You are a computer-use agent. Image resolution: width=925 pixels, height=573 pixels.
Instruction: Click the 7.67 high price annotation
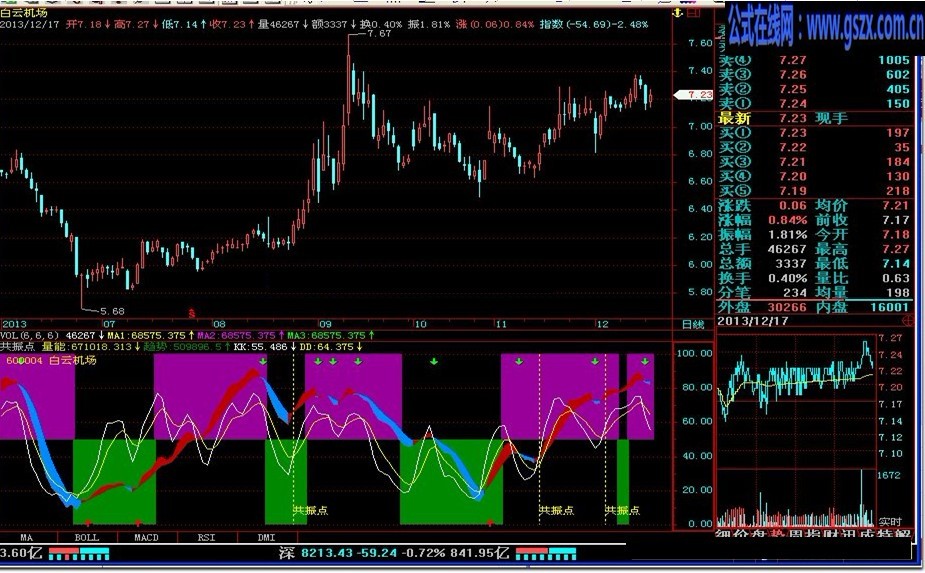tap(379, 34)
